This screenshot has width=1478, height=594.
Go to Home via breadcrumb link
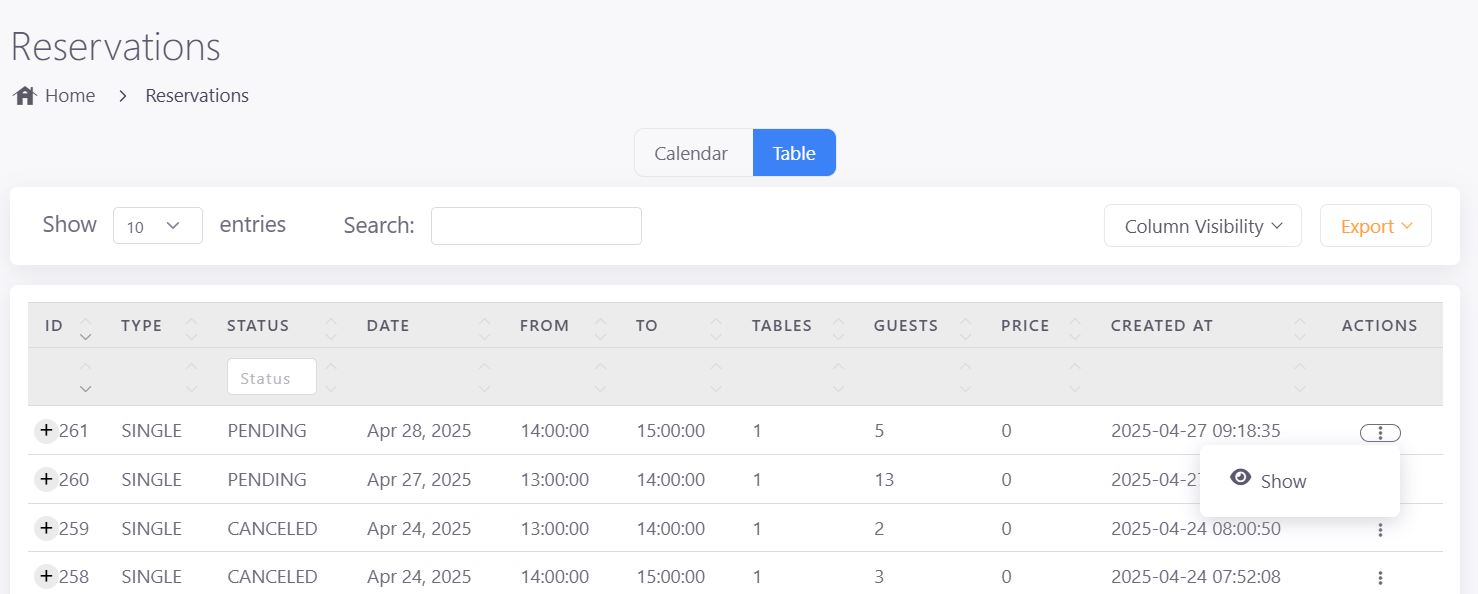point(70,96)
